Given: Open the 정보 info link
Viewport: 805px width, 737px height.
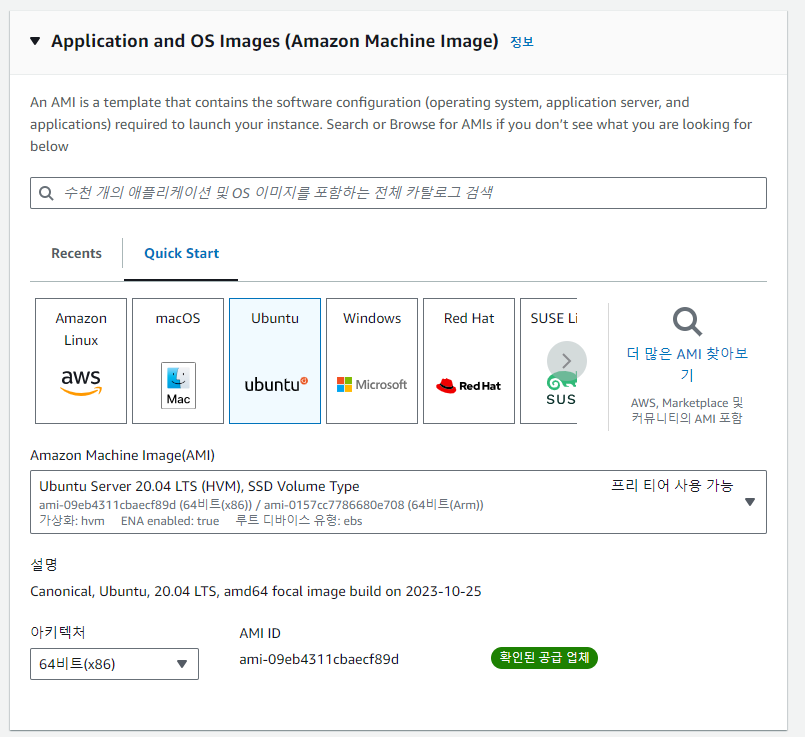Looking at the screenshot, I should click(x=522, y=42).
